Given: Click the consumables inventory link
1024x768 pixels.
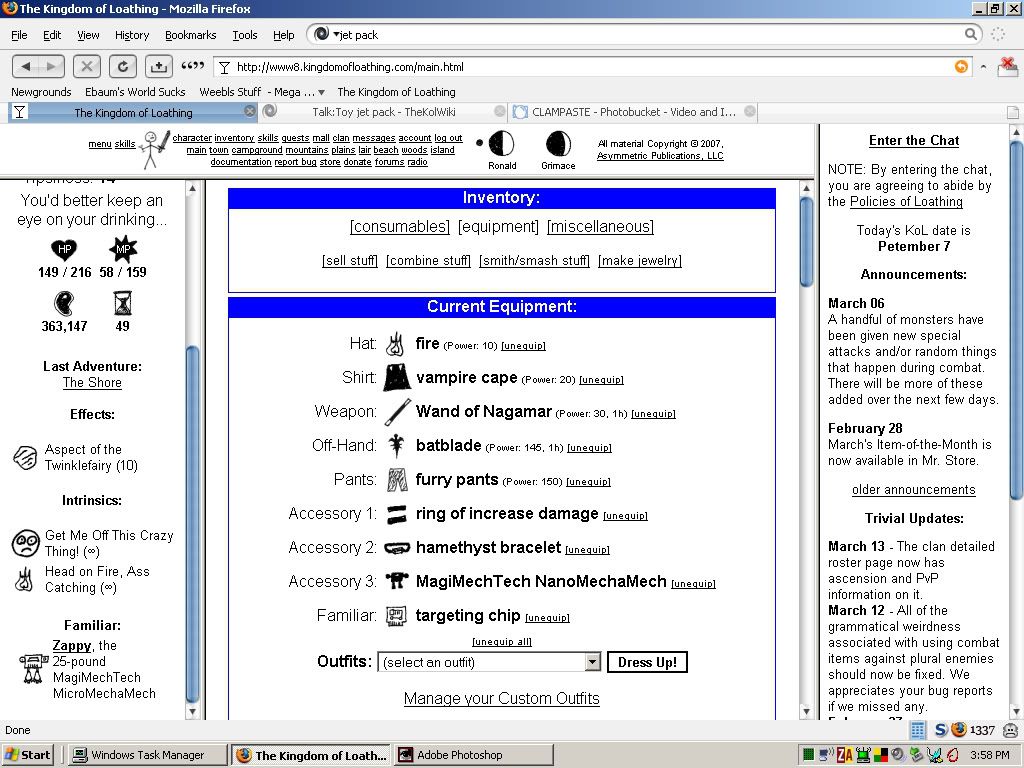Looking at the screenshot, I should (400, 227).
